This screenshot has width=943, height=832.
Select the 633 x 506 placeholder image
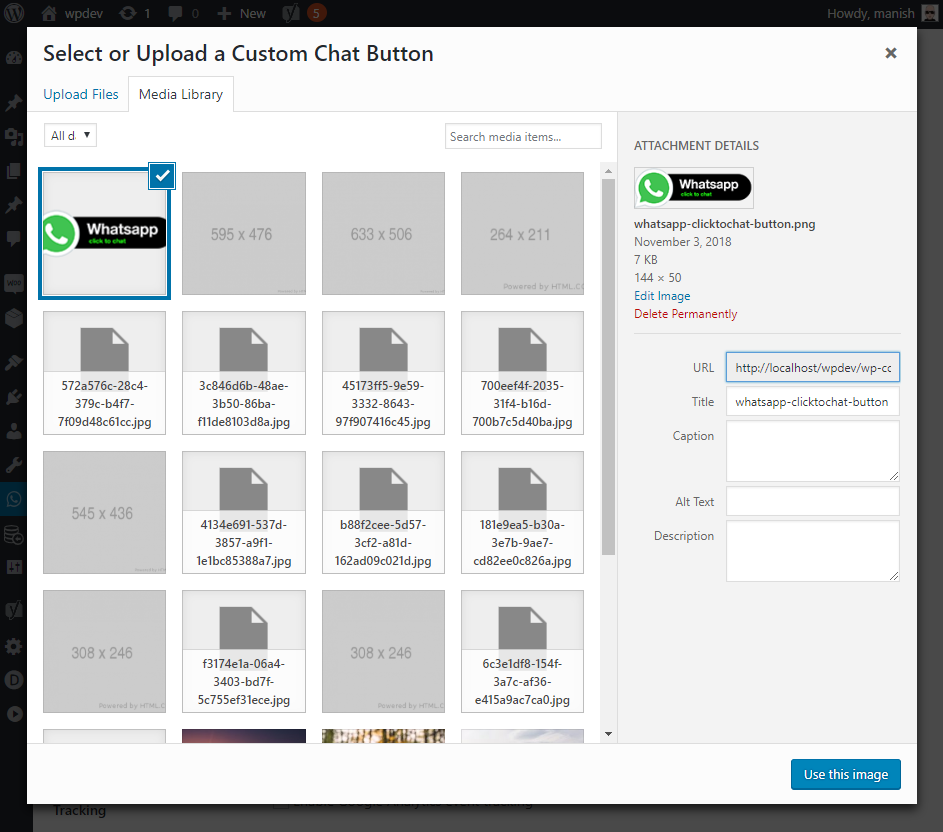pos(383,233)
